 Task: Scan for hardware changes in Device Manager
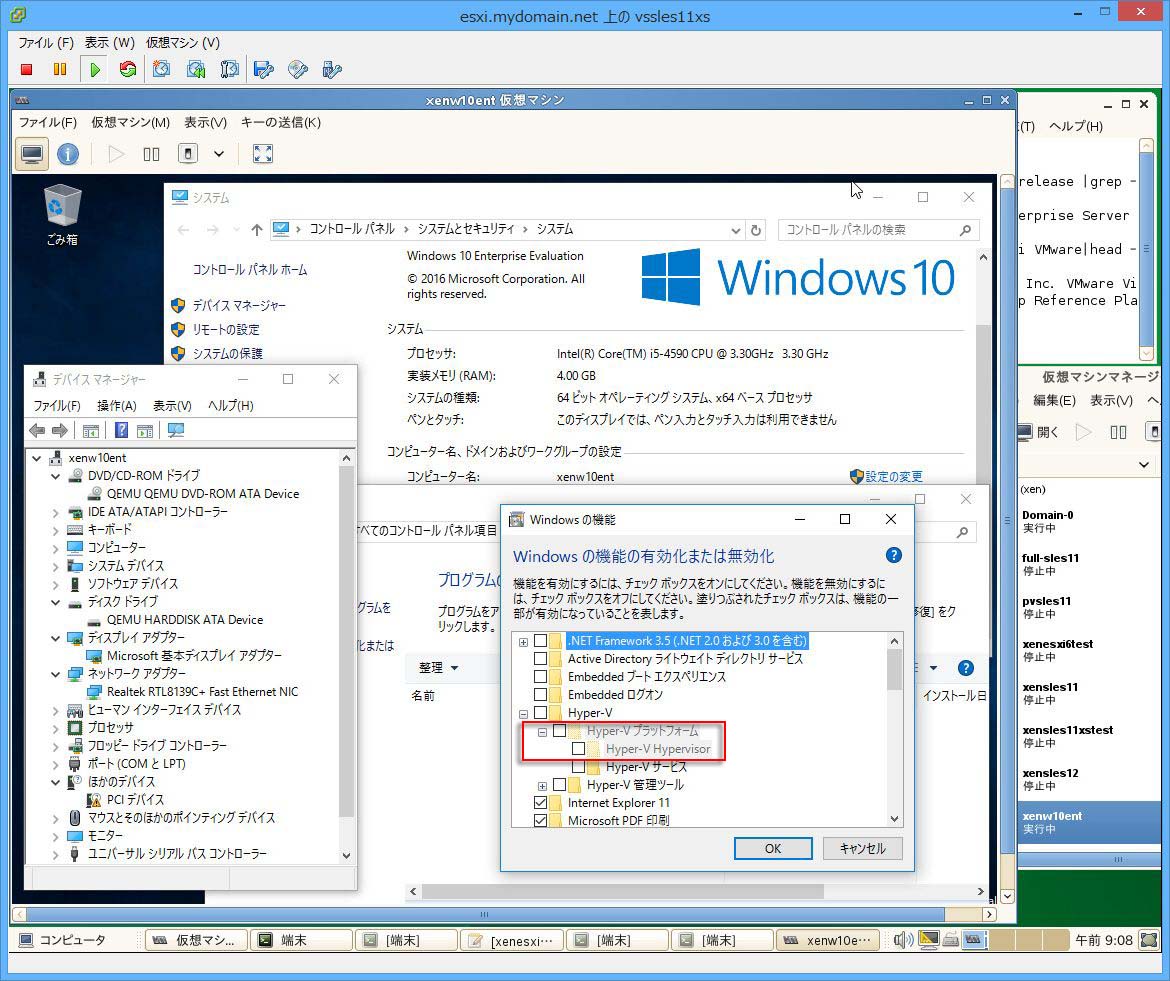click(176, 430)
